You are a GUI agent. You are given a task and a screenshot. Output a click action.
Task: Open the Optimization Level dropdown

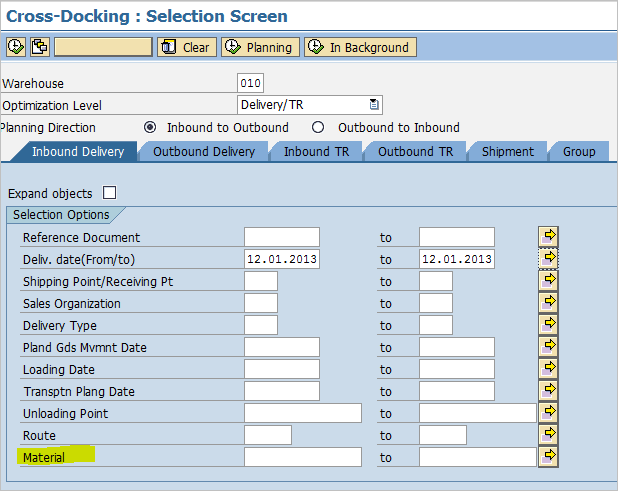point(374,105)
